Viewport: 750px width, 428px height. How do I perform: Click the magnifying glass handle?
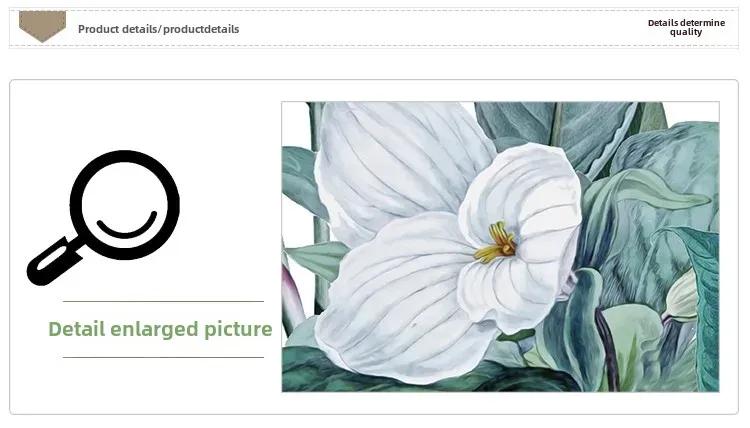(55, 262)
